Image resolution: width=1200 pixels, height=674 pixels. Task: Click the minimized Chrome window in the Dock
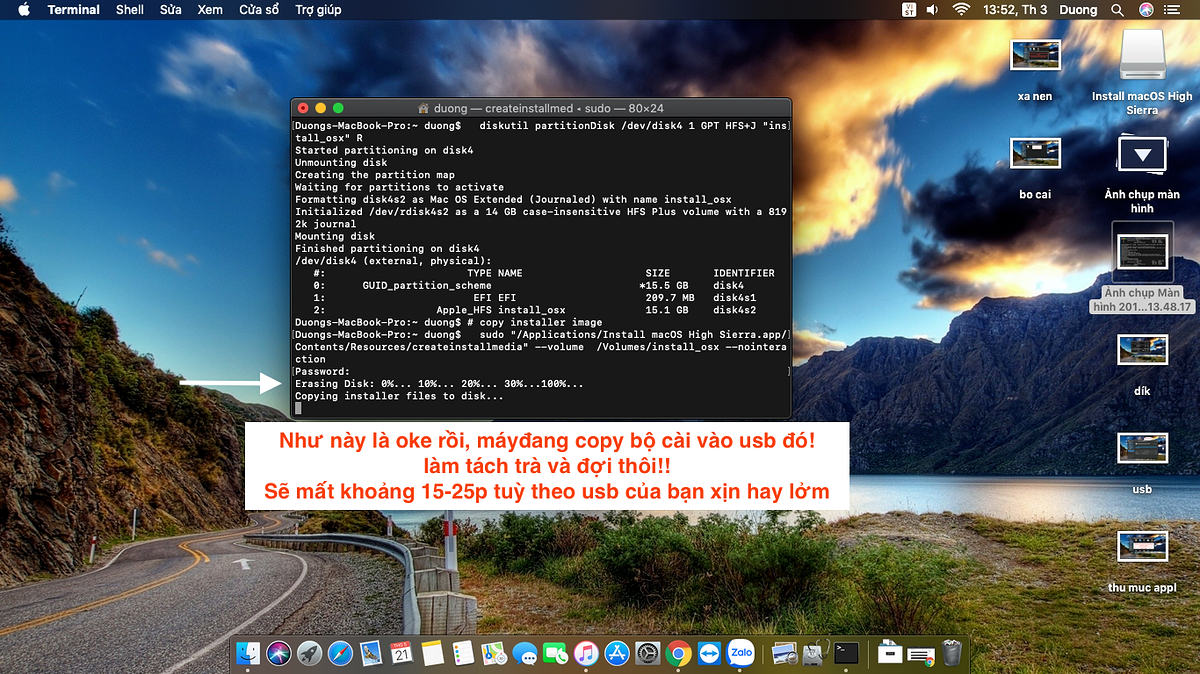click(x=921, y=655)
